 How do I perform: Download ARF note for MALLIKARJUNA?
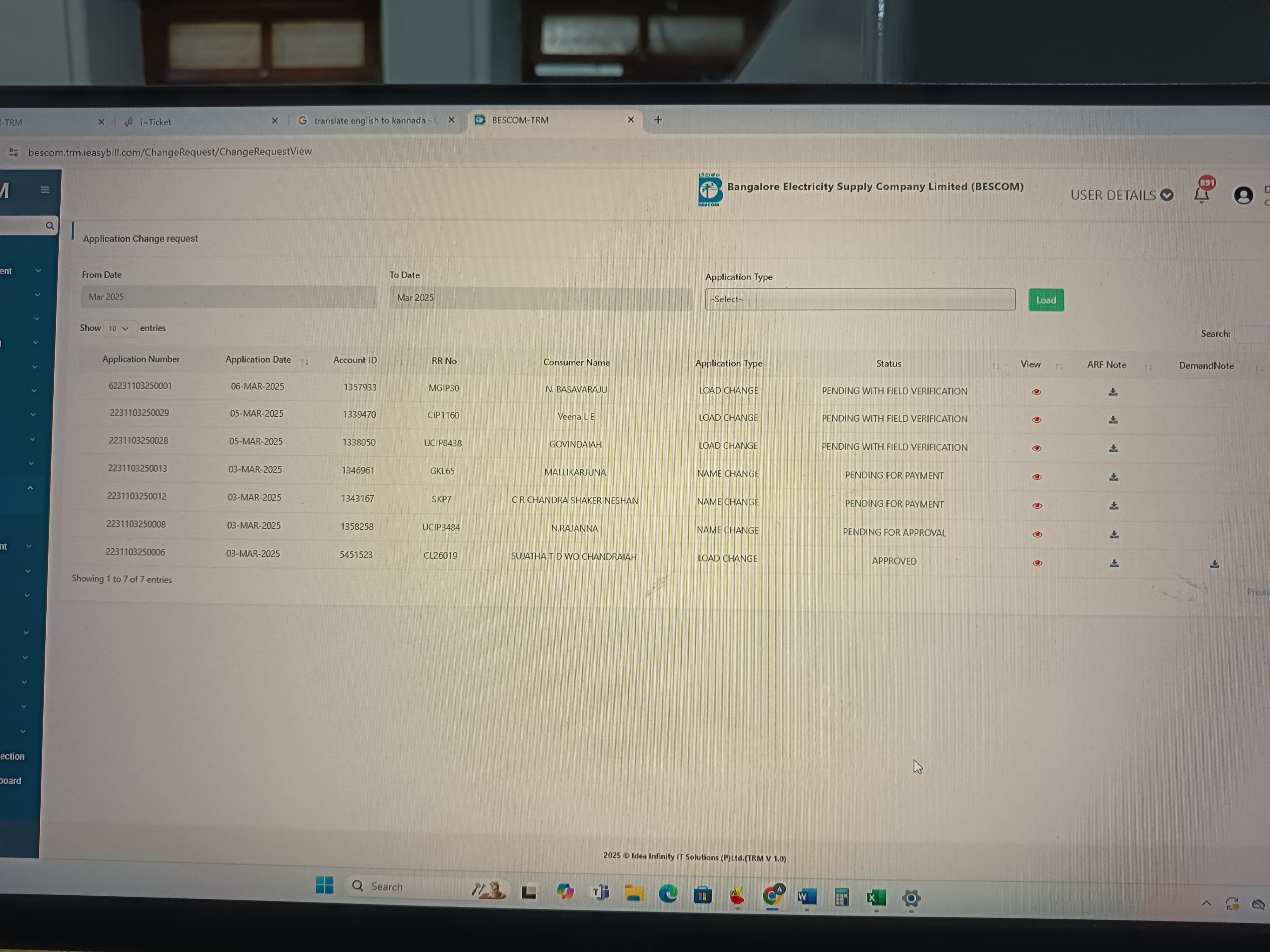pos(1114,477)
